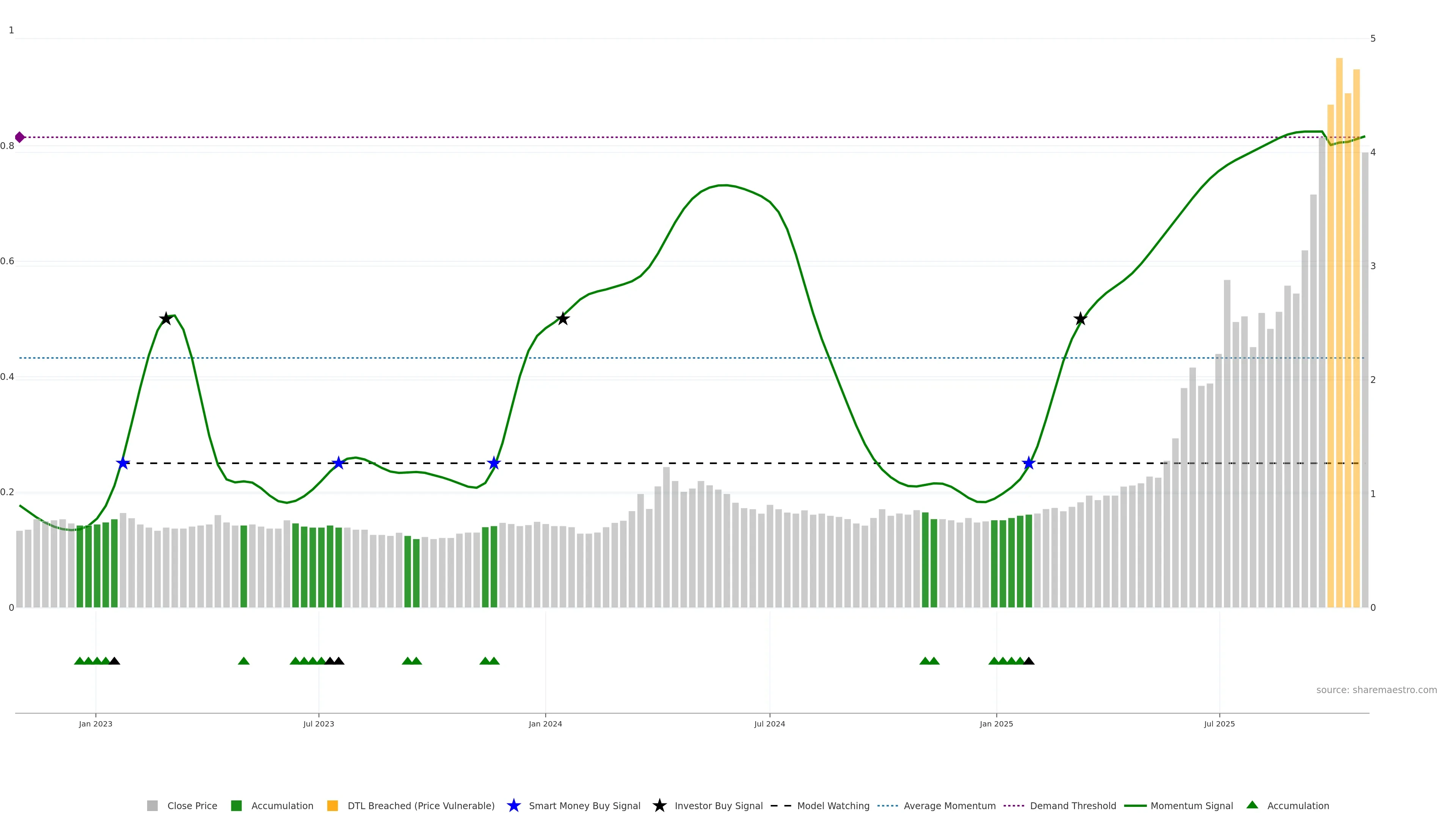The height and width of the screenshot is (819, 1456).
Task: Click the lone green triangle before Jul 2023
Action: click(243, 661)
